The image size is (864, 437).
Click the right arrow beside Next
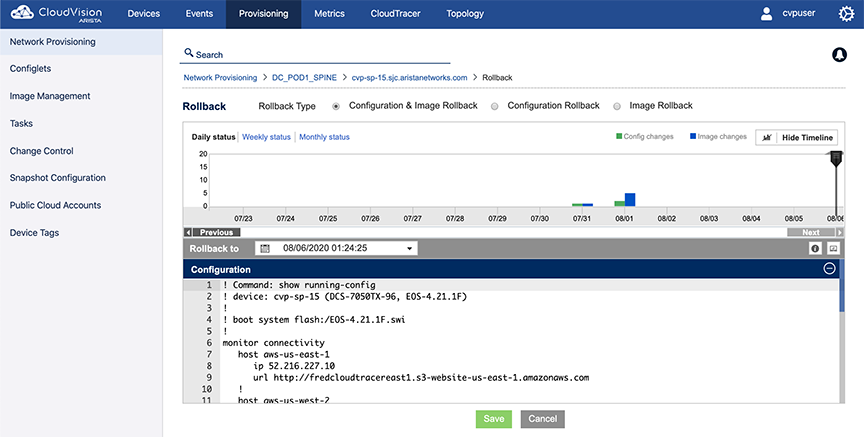[x=840, y=233]
